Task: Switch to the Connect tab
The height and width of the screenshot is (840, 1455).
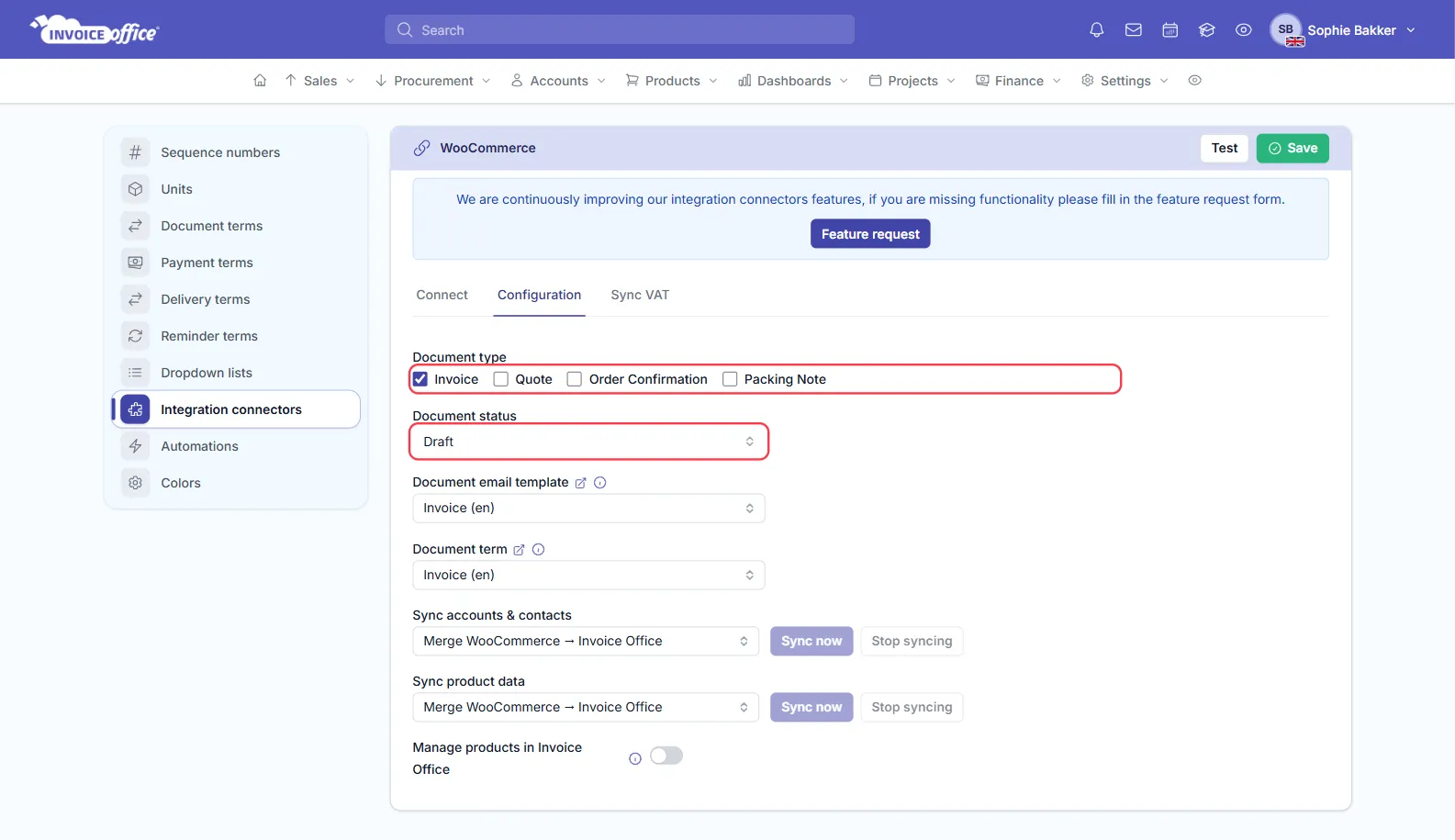Action: [x=442, y=295]
